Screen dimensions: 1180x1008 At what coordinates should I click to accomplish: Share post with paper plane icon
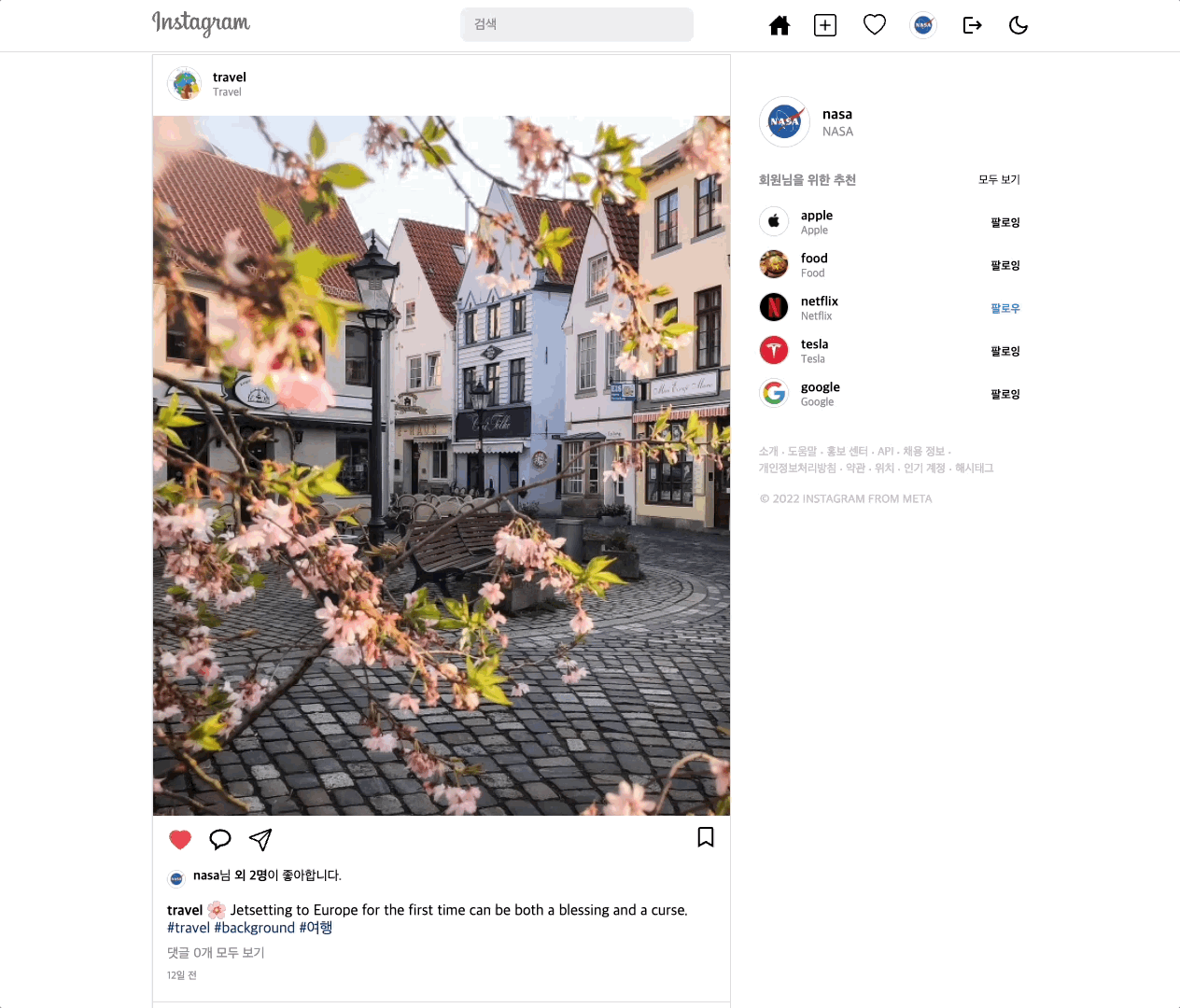click(x=260, y=840)
